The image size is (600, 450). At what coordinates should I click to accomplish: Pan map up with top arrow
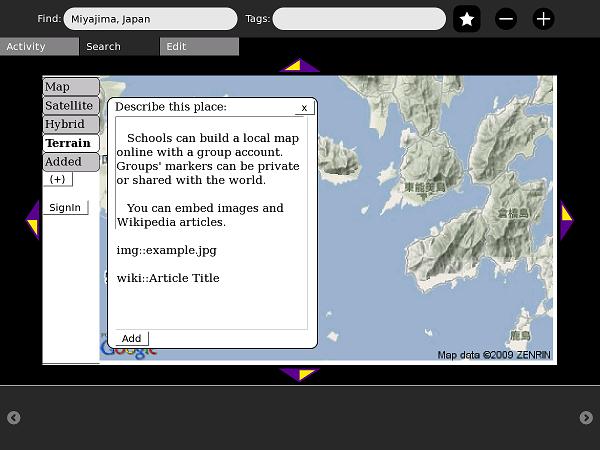[299, 66]
